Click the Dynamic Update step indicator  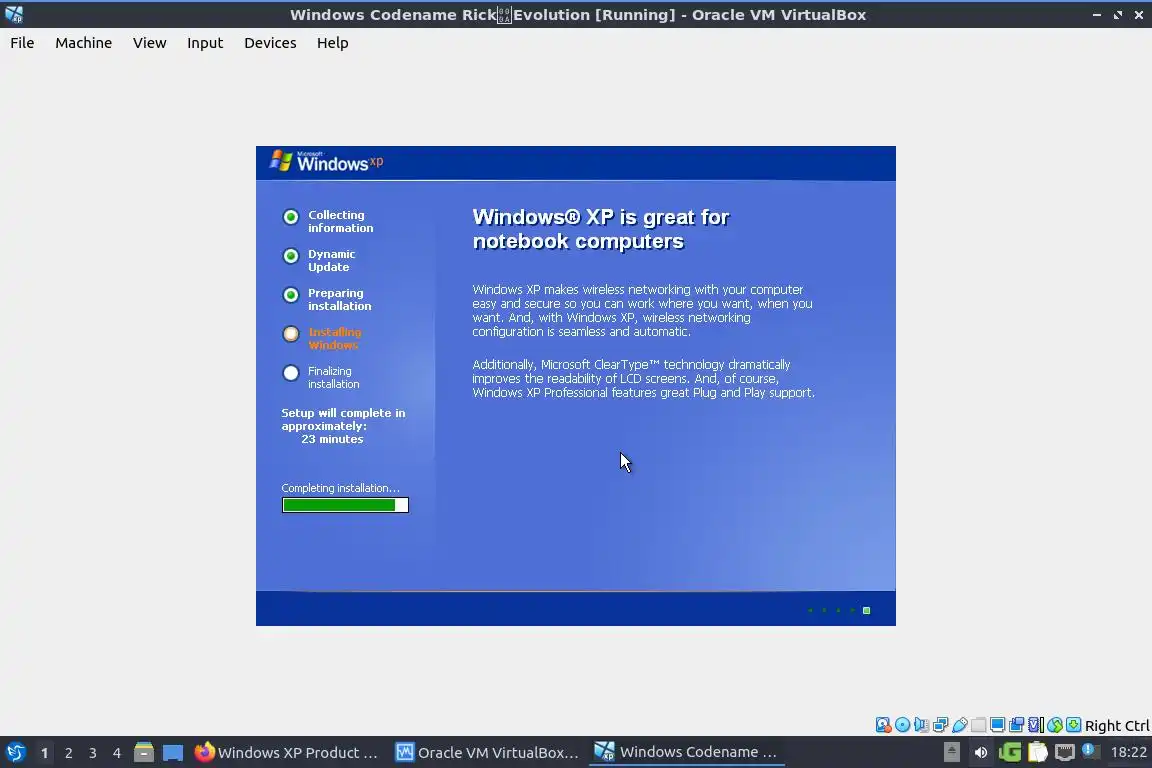[291, 256]
